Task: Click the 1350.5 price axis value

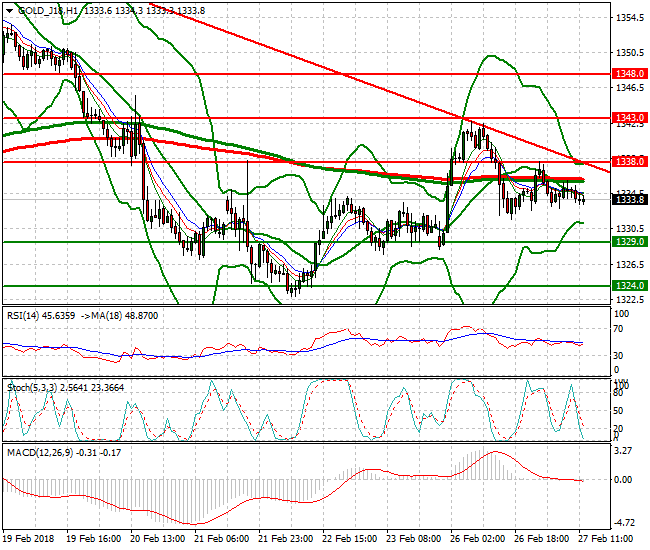Action: [630, 53]
